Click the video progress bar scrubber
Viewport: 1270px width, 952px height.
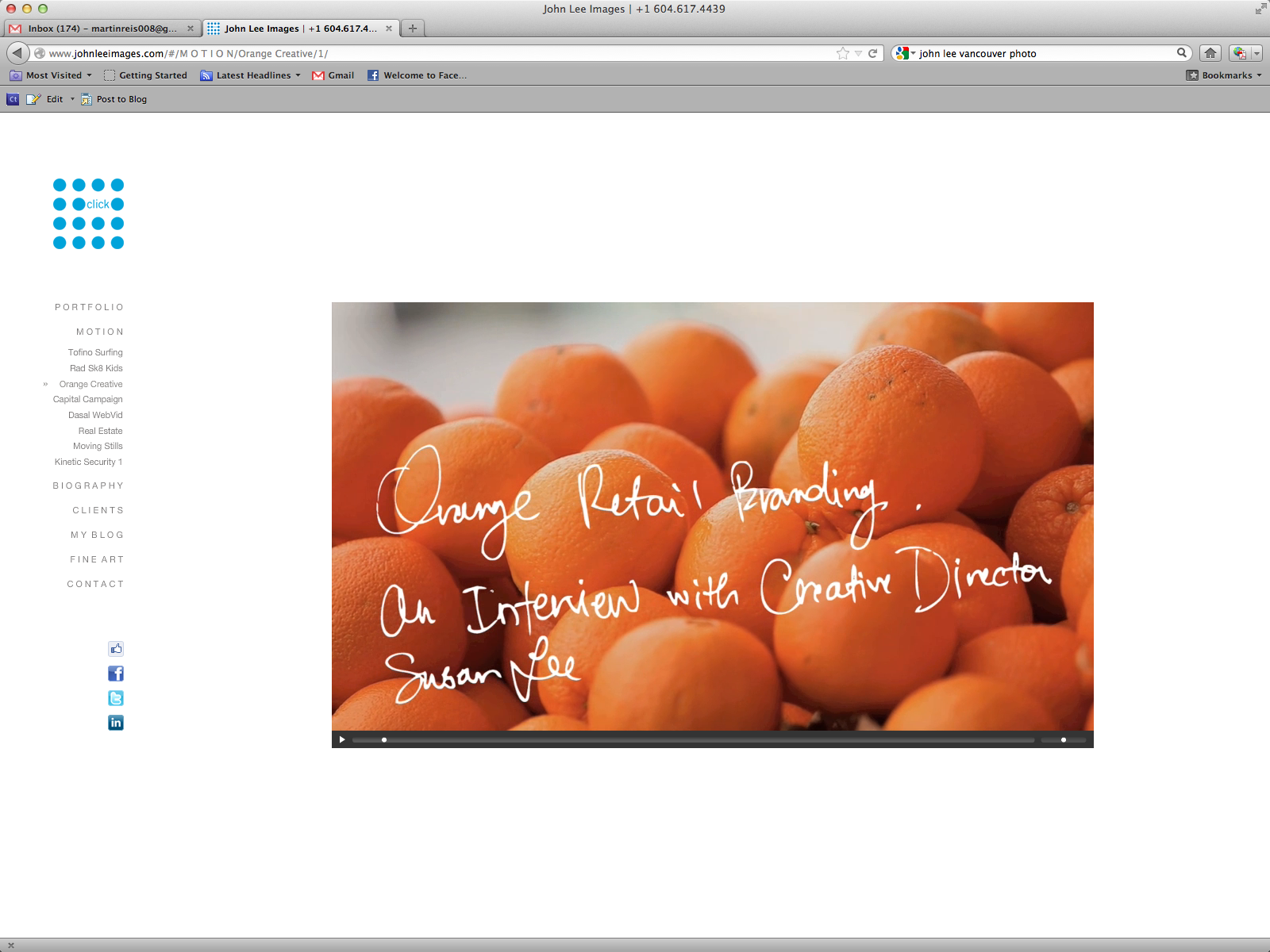(384, 740)
